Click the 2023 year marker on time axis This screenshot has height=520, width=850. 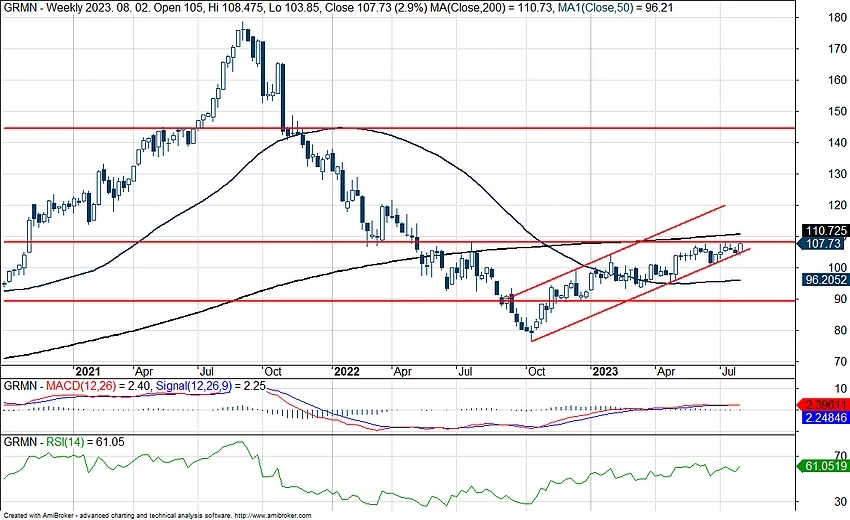pos(604,369)
